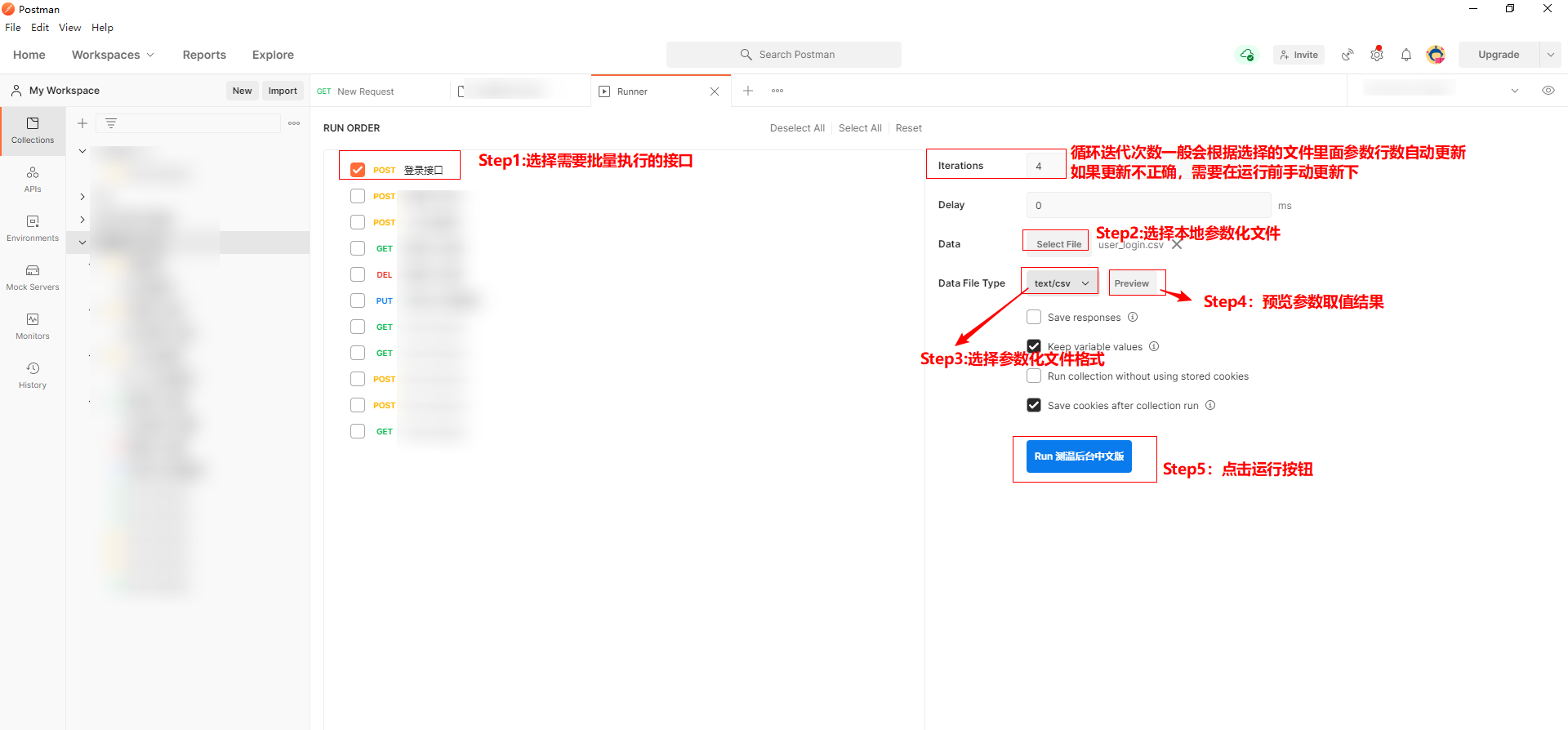The image size is (1568, 730).
Task: Check the DEL request checkbox
Action: click(358, 274)
